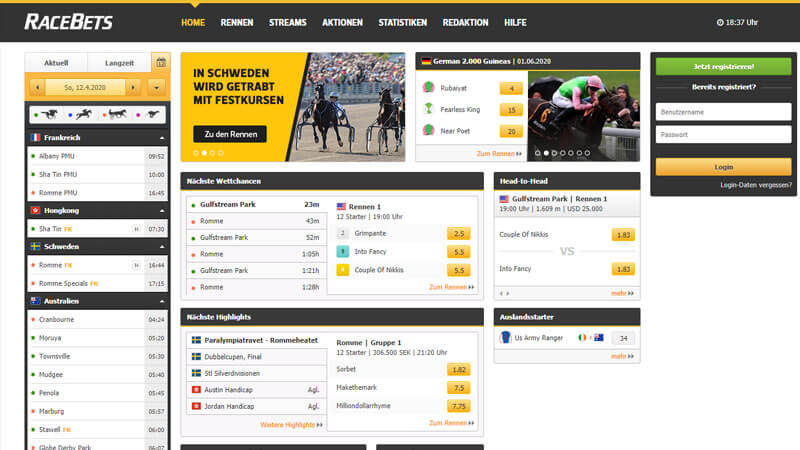Click Zu den Rennen banner button
The height and width of the screenshot is (450, 800).
pyautogui.click(x=230, y=134)
